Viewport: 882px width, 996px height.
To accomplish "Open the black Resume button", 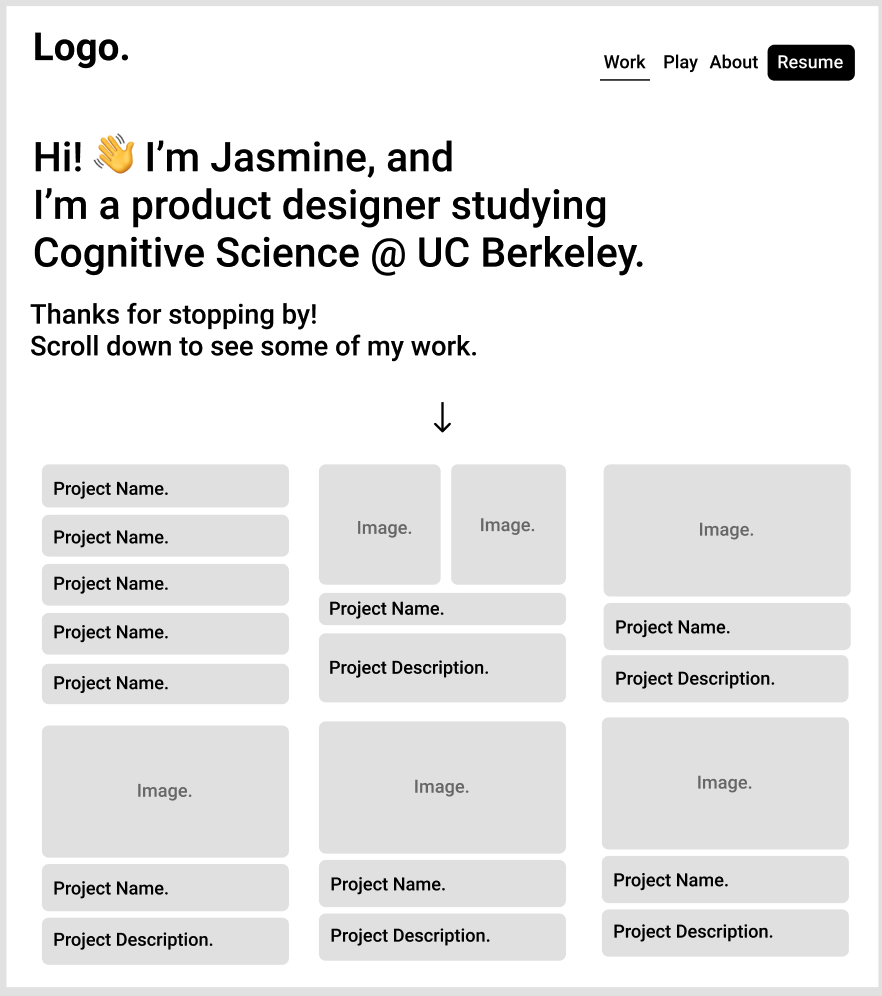I will pos(810,62).
